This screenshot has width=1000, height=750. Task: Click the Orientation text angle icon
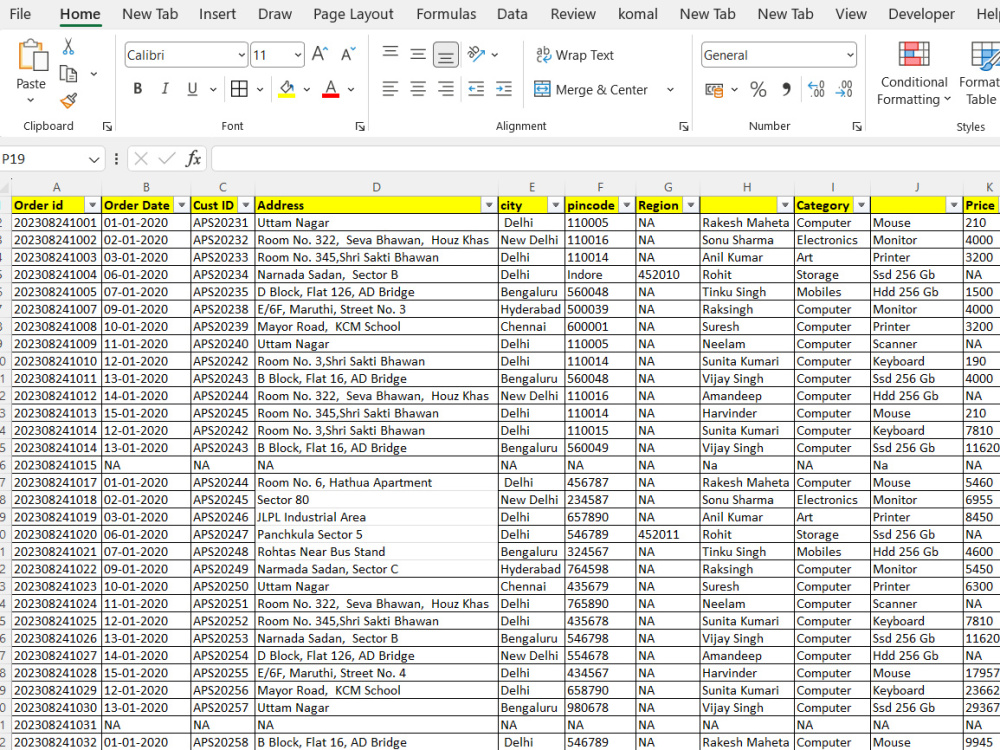[476, 54]
